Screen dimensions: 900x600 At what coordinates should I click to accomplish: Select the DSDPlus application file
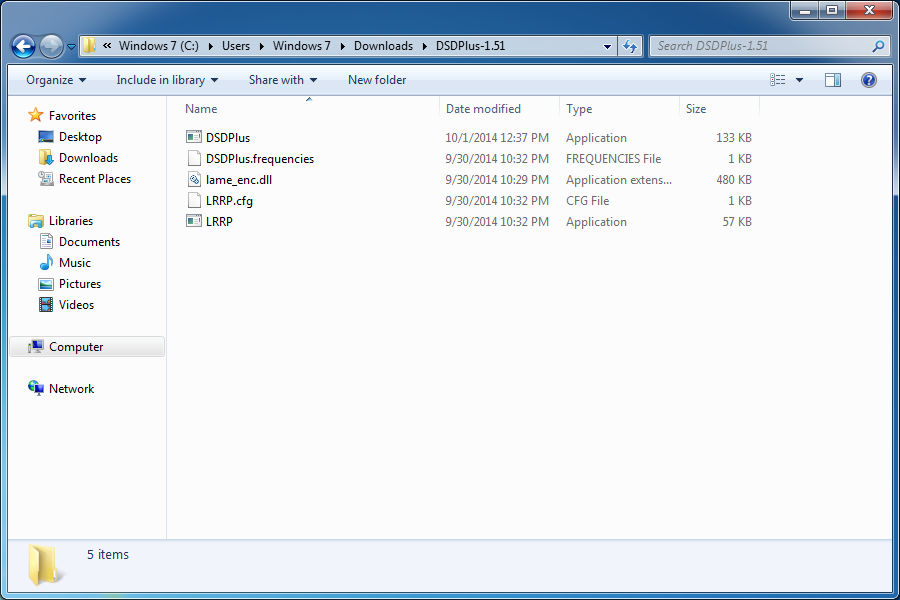[228, 138]
